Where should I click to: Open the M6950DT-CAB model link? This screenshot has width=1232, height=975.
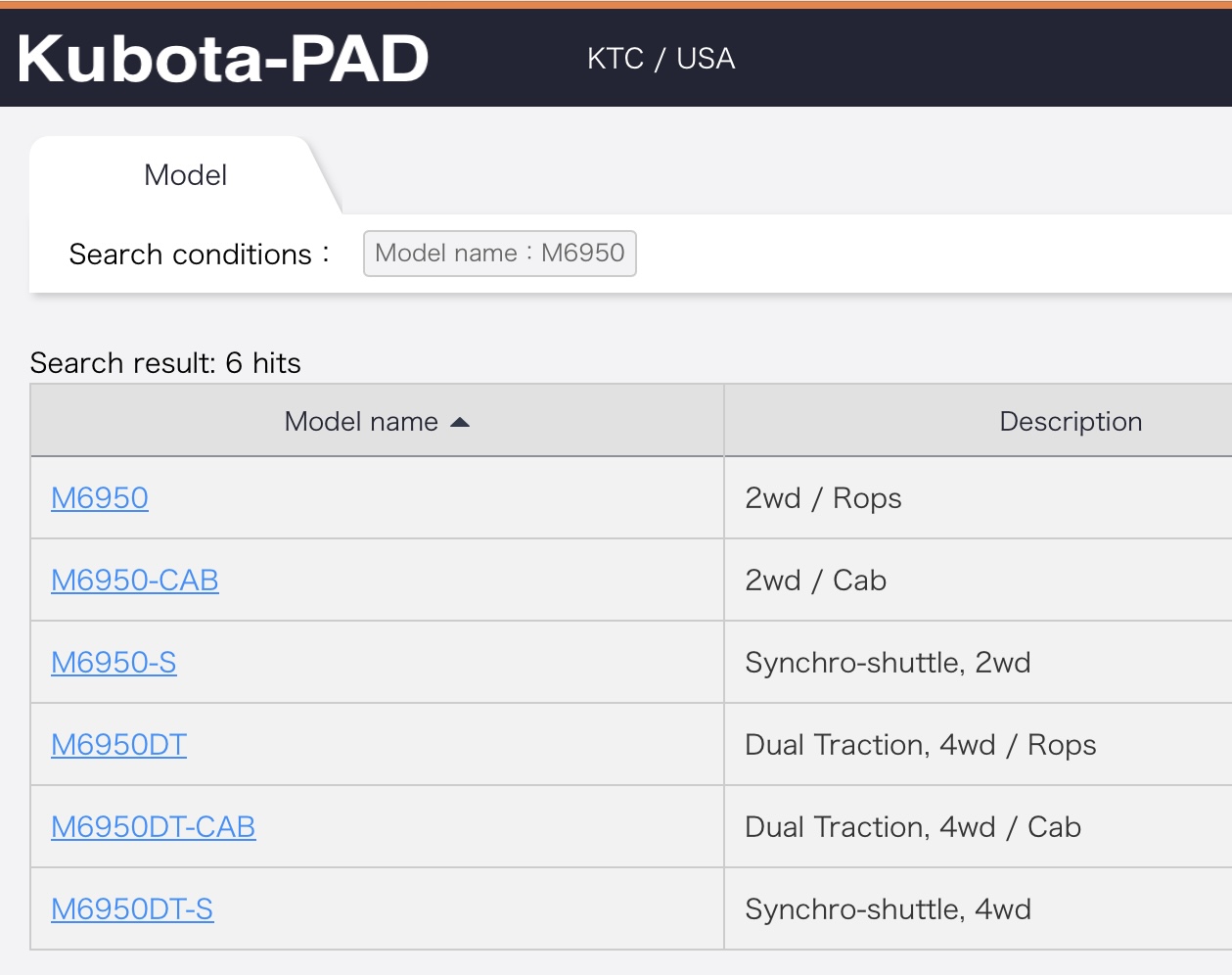153,827
